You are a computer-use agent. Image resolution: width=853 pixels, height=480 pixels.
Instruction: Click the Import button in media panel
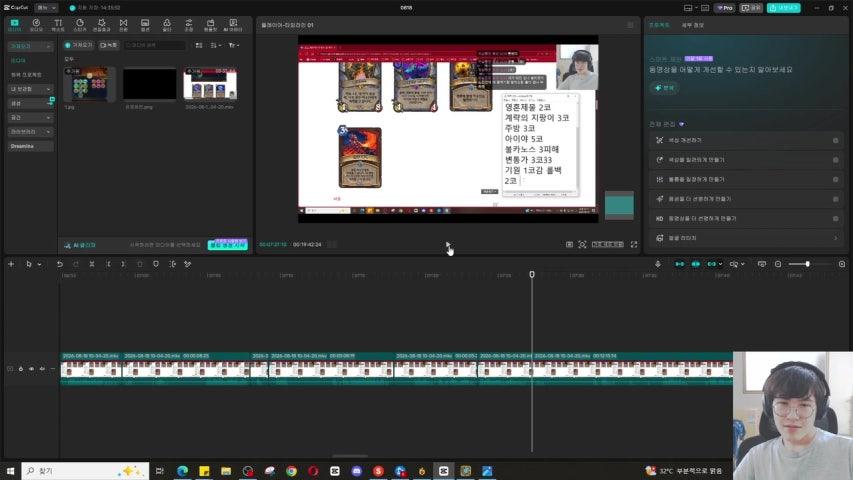(x=79, y=45)
